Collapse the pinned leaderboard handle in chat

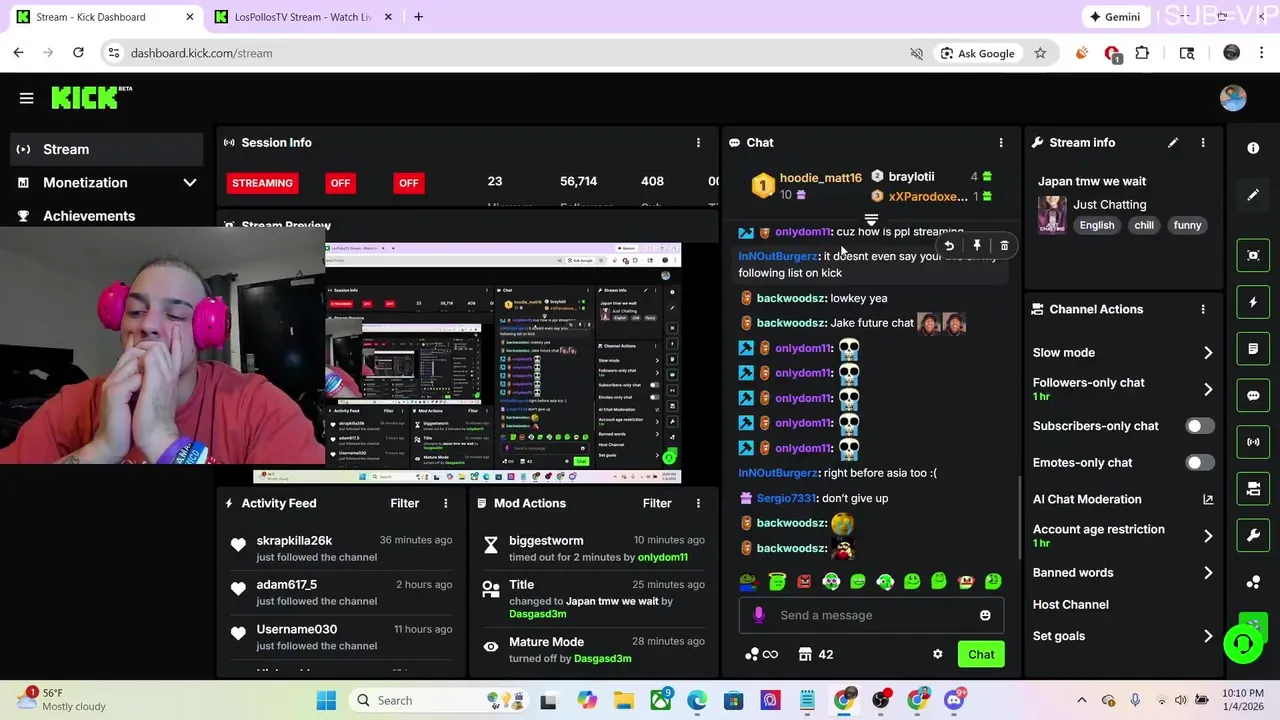pos(871,220)
